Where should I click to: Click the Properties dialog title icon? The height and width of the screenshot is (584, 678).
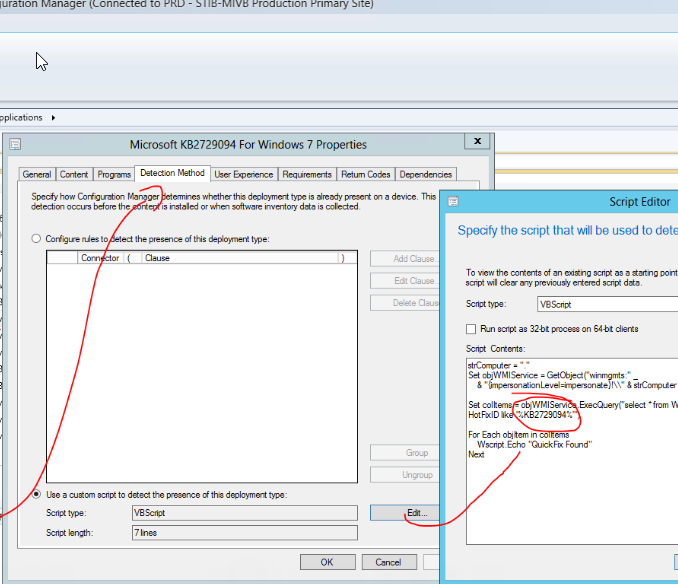point(15,144)
